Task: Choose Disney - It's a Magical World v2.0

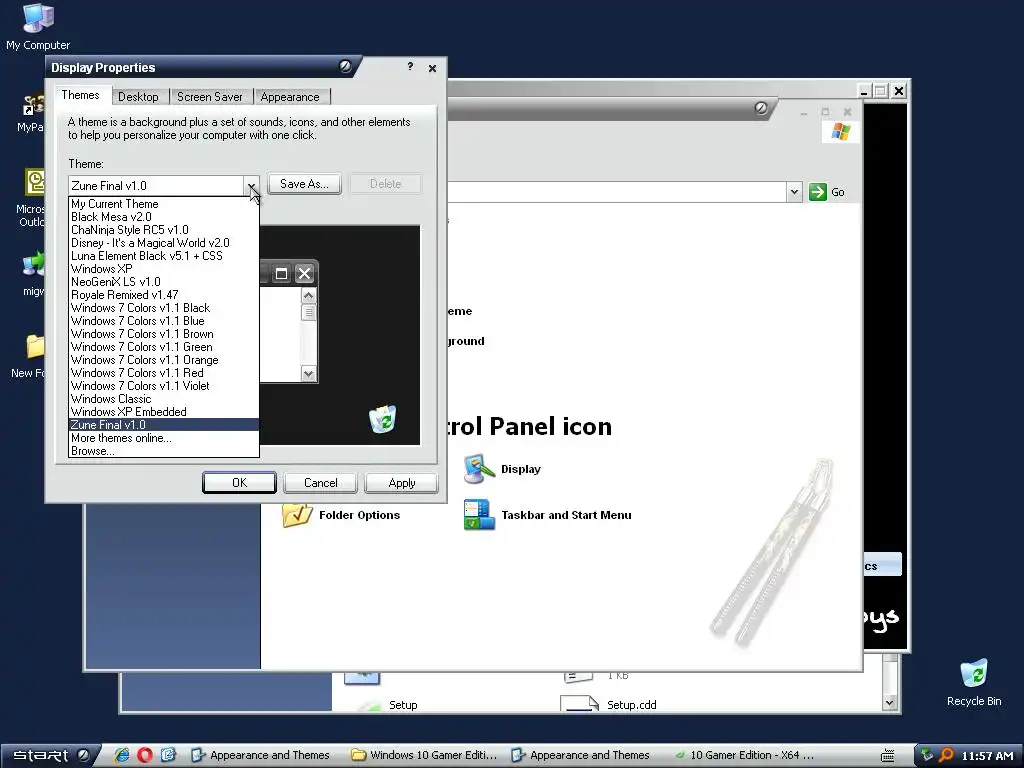Action: pos(164,243)
